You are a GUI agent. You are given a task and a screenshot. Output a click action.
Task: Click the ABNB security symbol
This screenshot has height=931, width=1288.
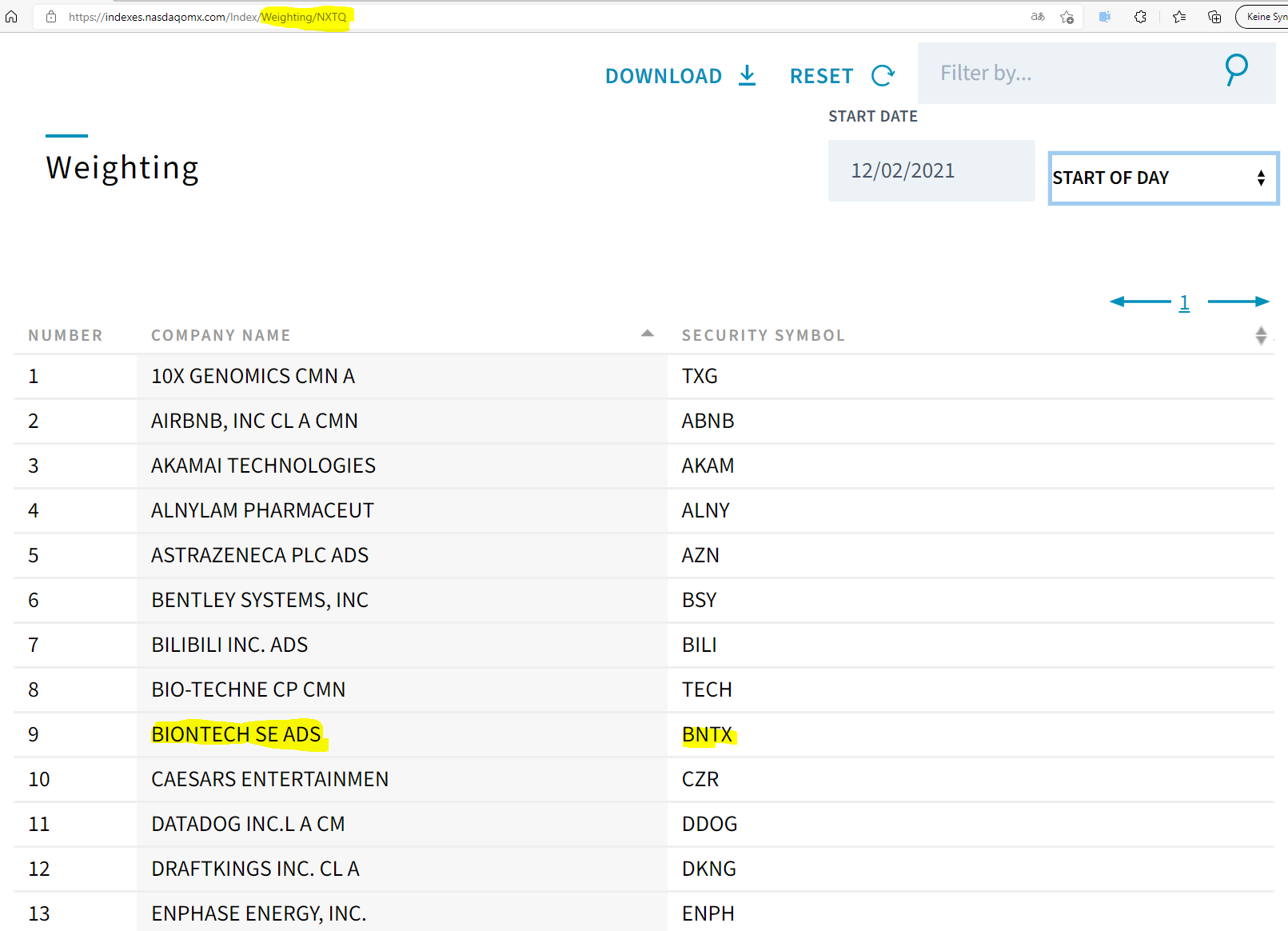pos(708,421)
